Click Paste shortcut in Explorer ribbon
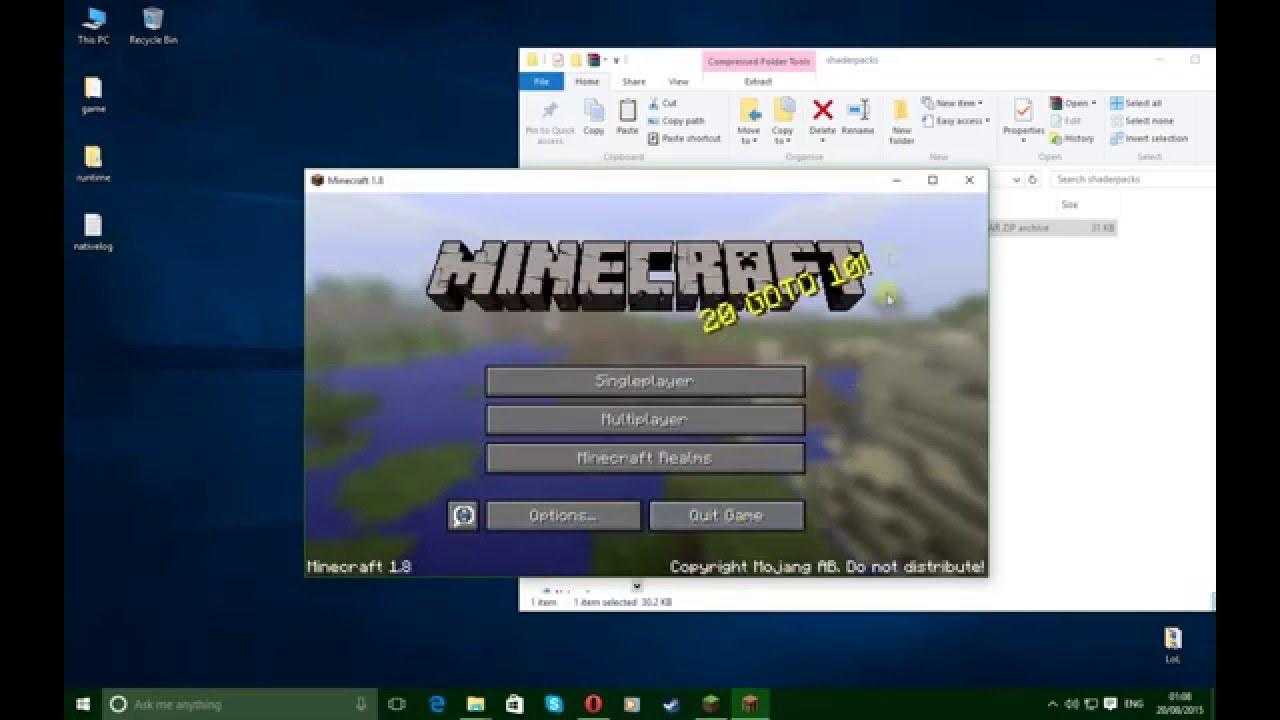Screen dimensions: 1280x720 [684, 139]
